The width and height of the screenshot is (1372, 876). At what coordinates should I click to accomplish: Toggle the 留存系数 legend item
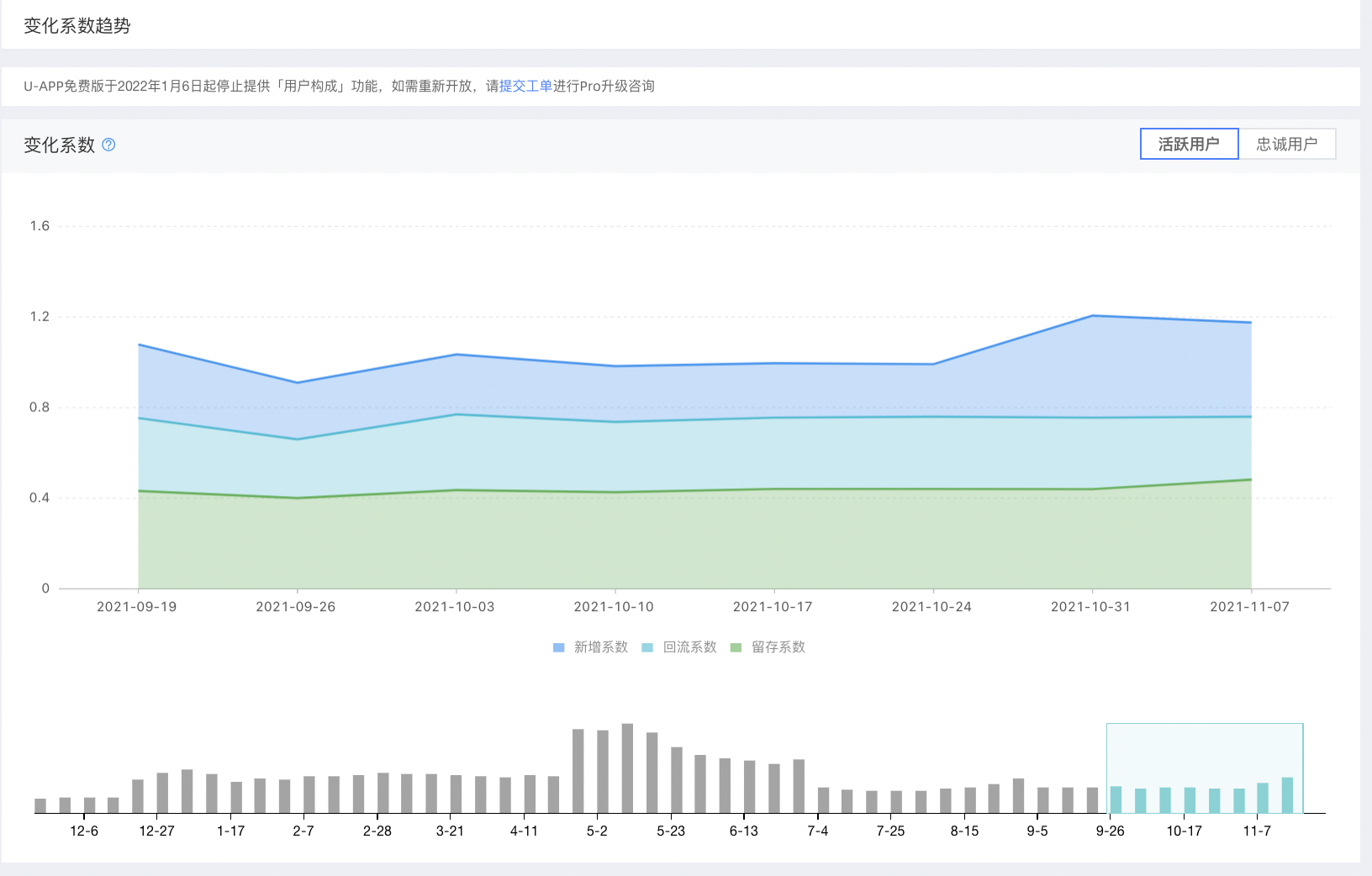768,647
